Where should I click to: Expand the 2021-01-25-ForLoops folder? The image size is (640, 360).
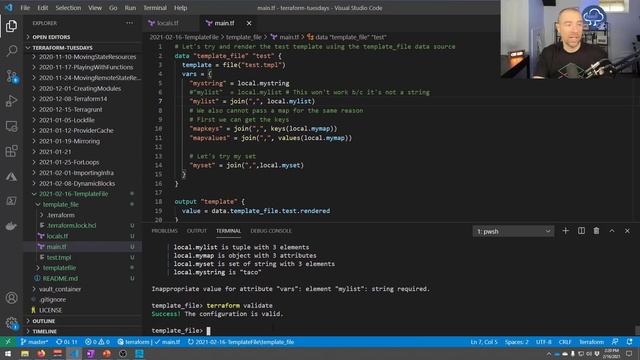[x=69, y=162]
